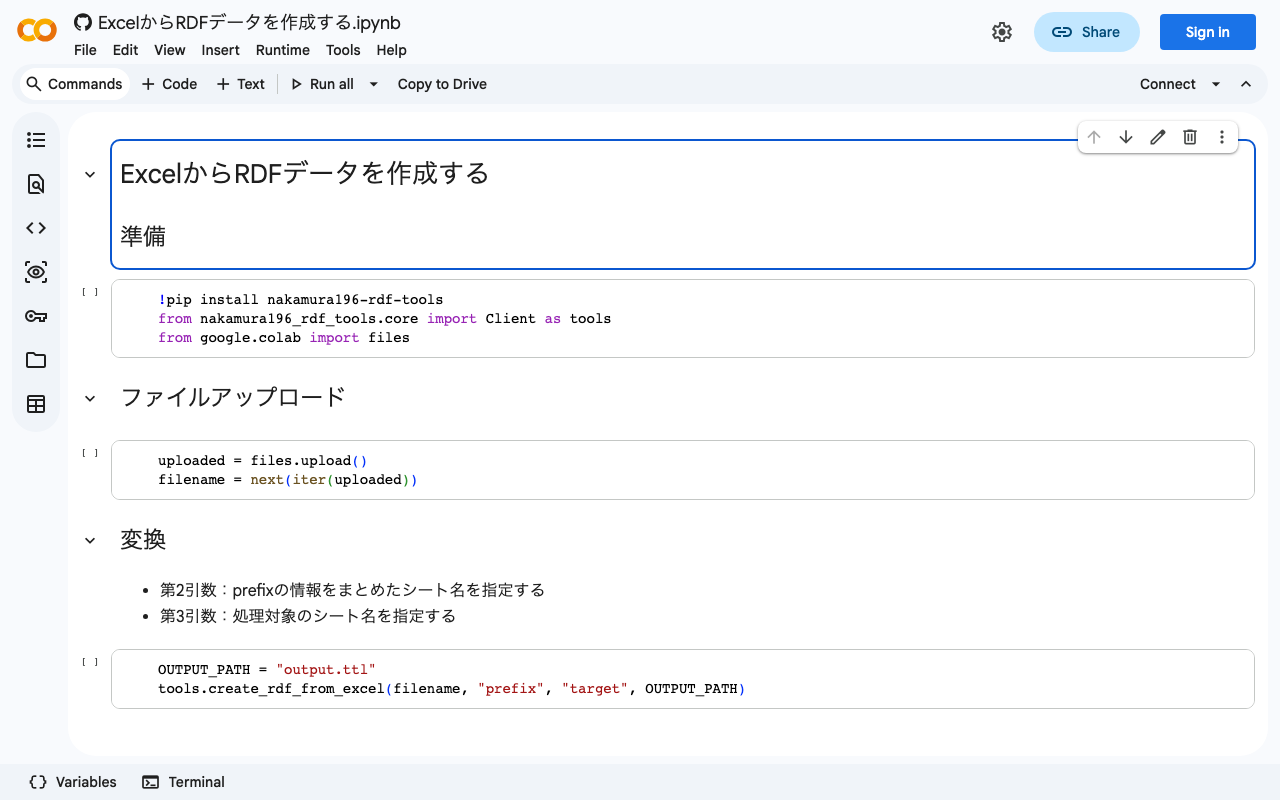Open the Tools menu
This screenshot has width=1280, height=800.
click(343, 50)
